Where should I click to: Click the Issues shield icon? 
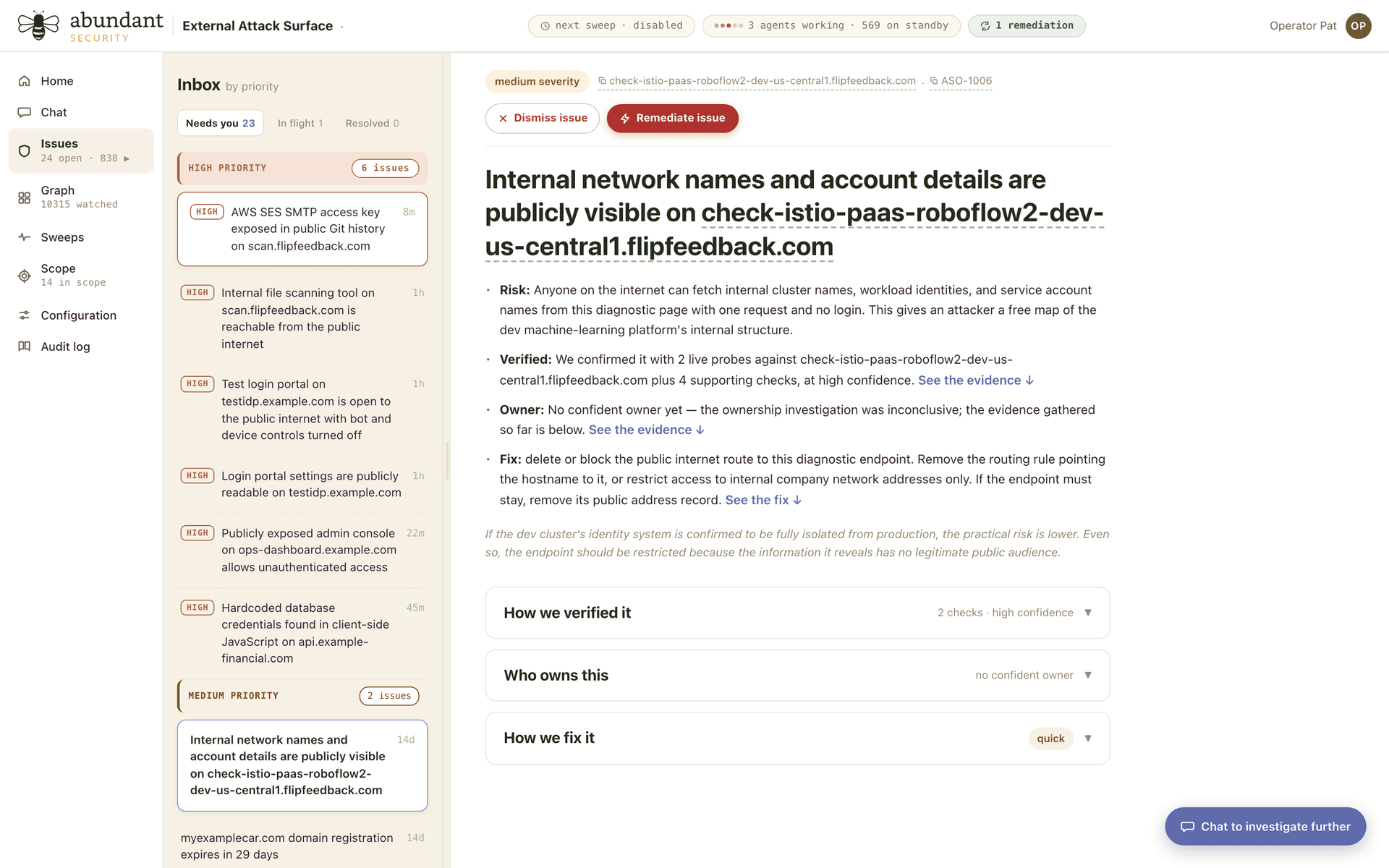(x=25, y=150)
